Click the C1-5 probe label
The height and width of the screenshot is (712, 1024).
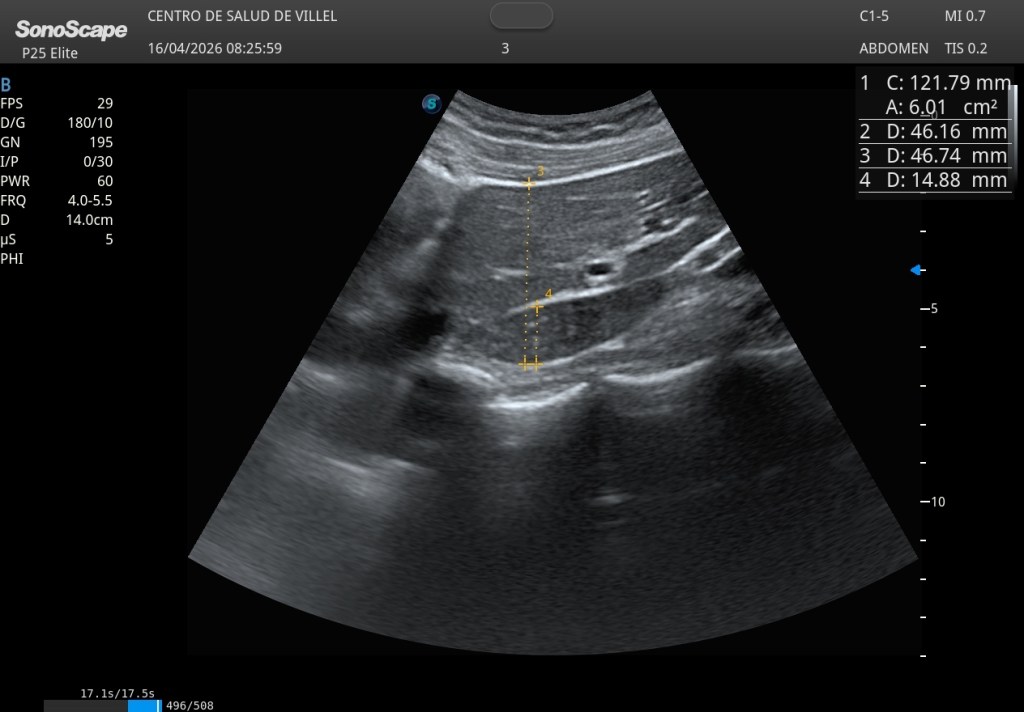[874, 16]
